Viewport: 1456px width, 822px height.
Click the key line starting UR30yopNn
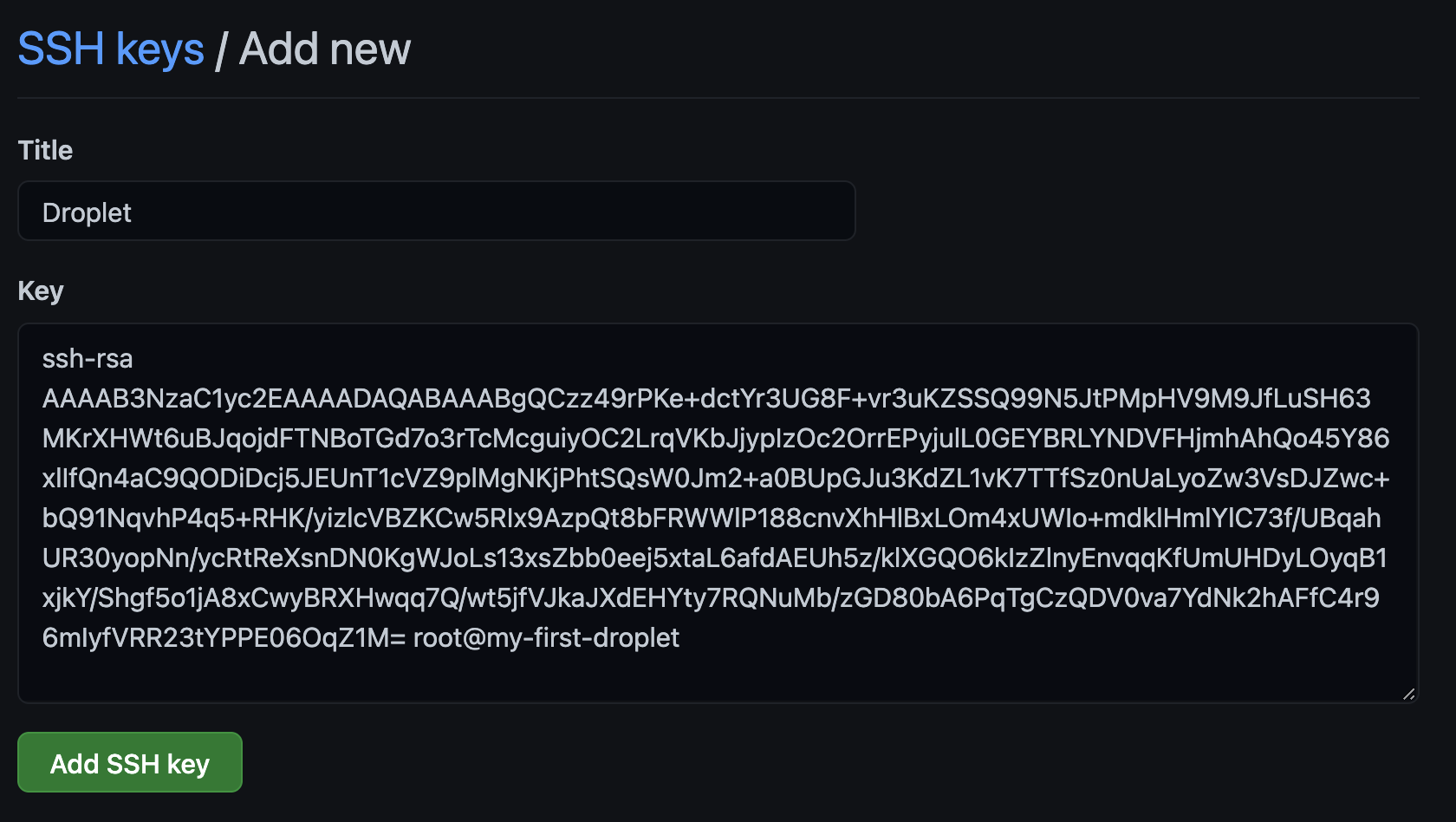(715, 558)
